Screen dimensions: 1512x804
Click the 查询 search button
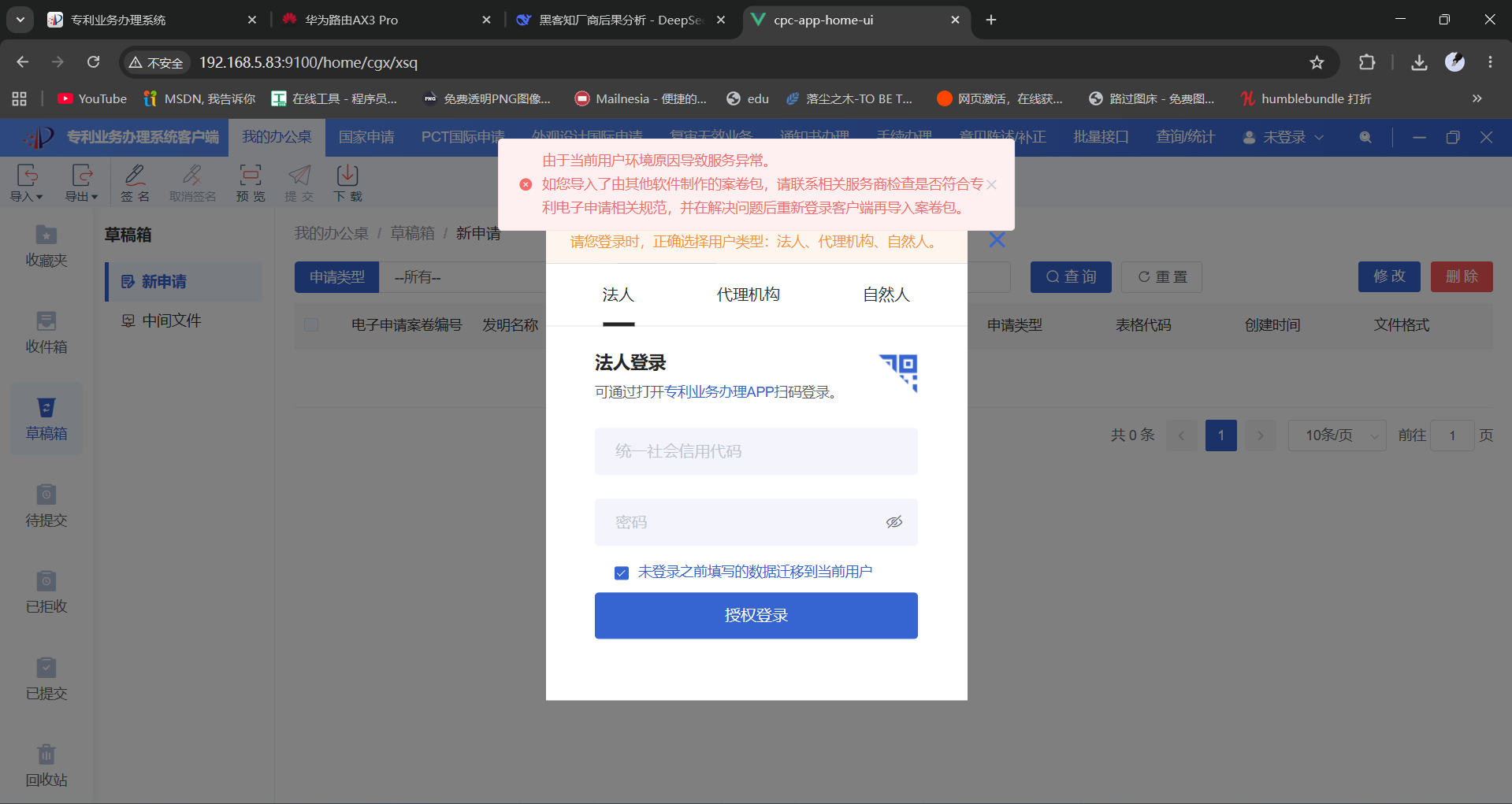(1071, 277)
